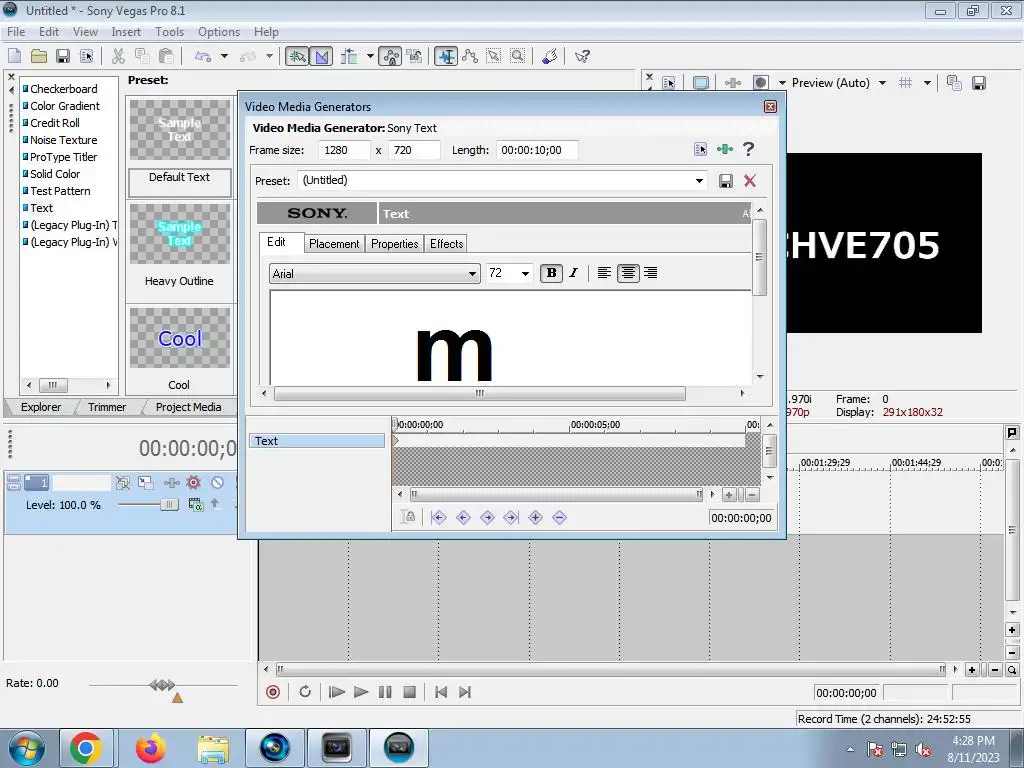Image resolution: width=1024 pixels, height=768 pixels.
Task: Set center text alignment
Action: [x=628, y=273]
